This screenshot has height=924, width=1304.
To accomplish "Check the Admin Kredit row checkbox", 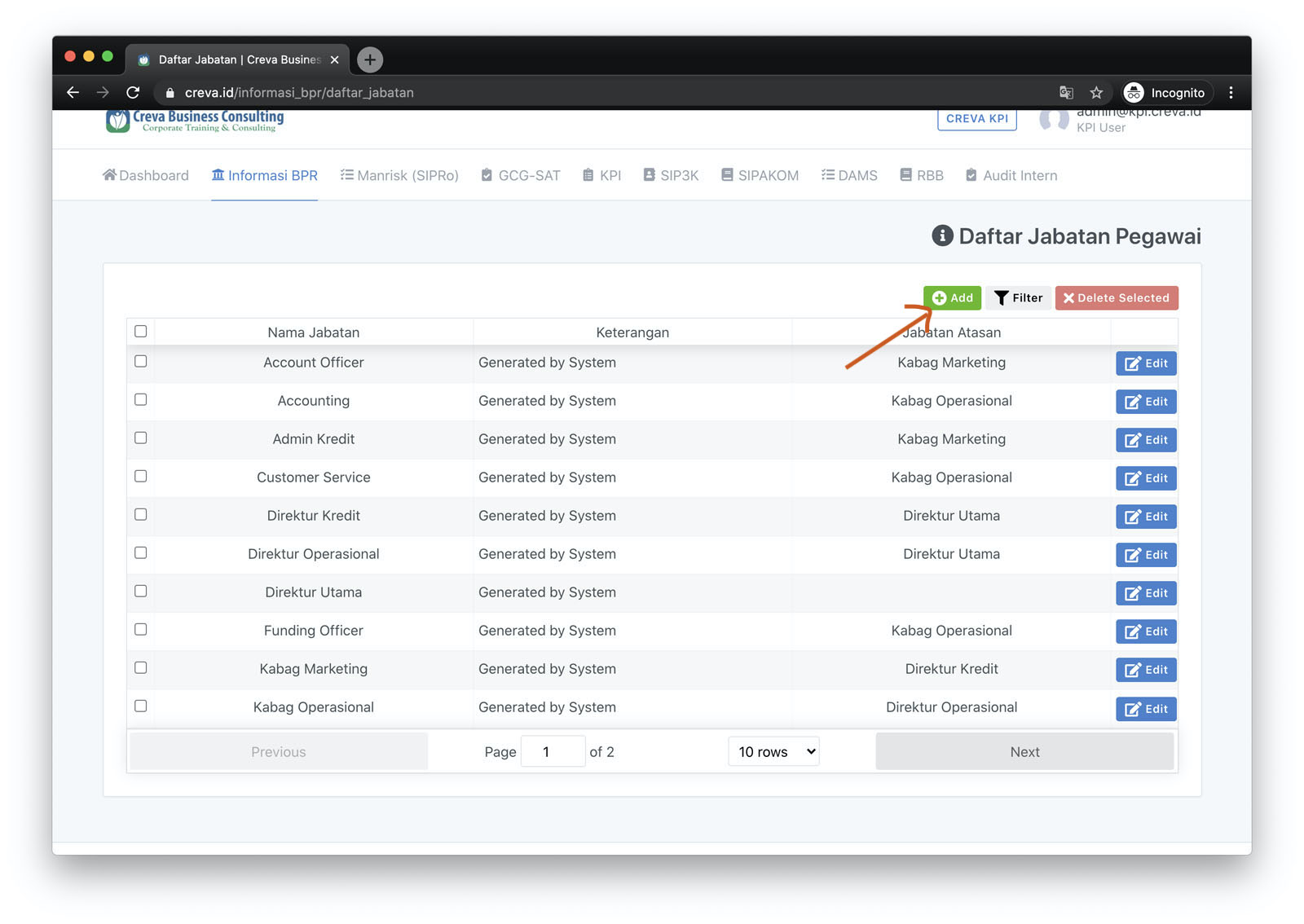I will pyautogui.click(x=141, y=438).
